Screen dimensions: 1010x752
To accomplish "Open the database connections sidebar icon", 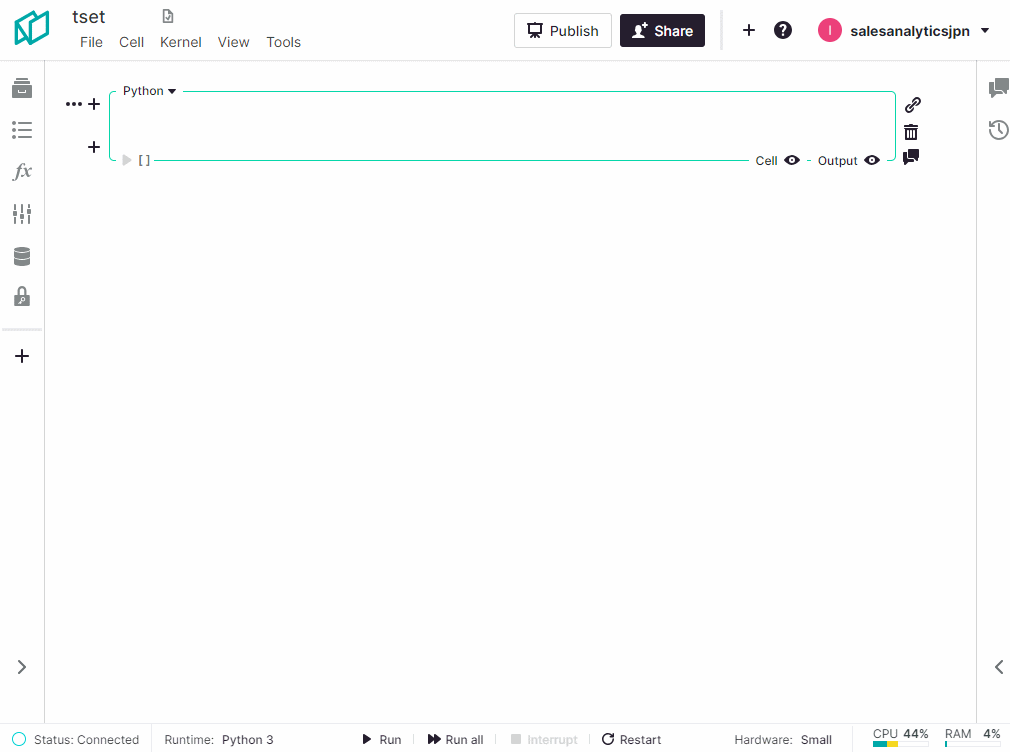I will click(x=22, y=257).
